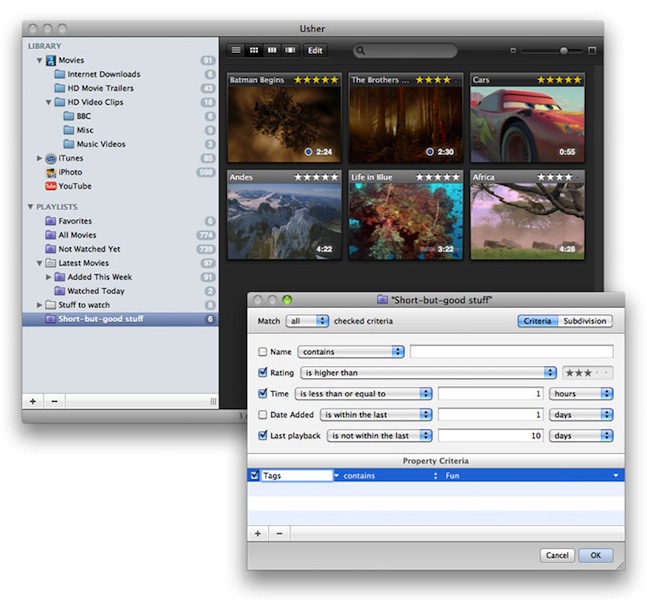Viewport: 647px width, 600px height.
Task: Collapse the HD Video Clips folder
Action: pyautogui.click(x=48, y=102)
